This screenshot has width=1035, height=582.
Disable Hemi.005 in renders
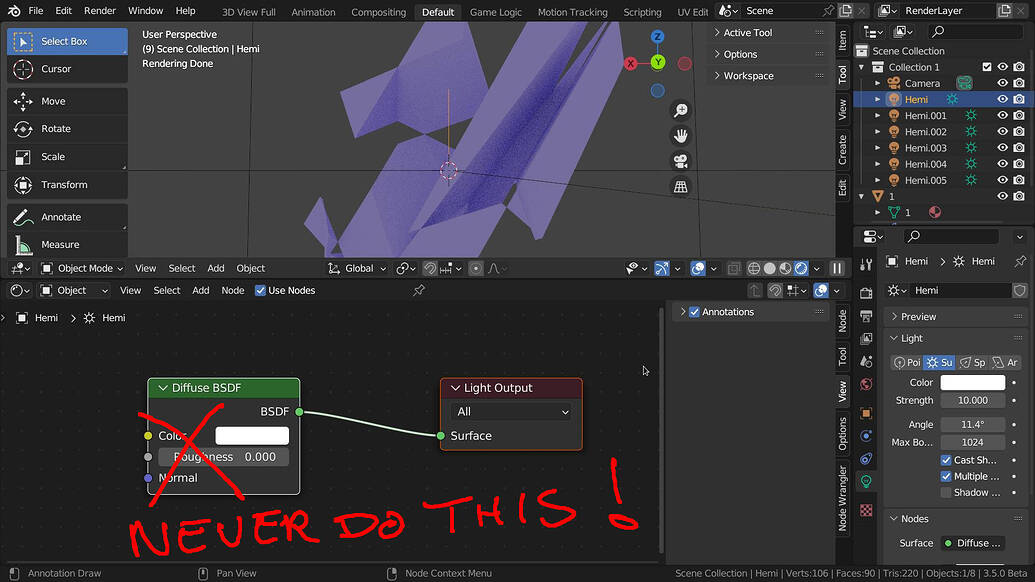1019,180
